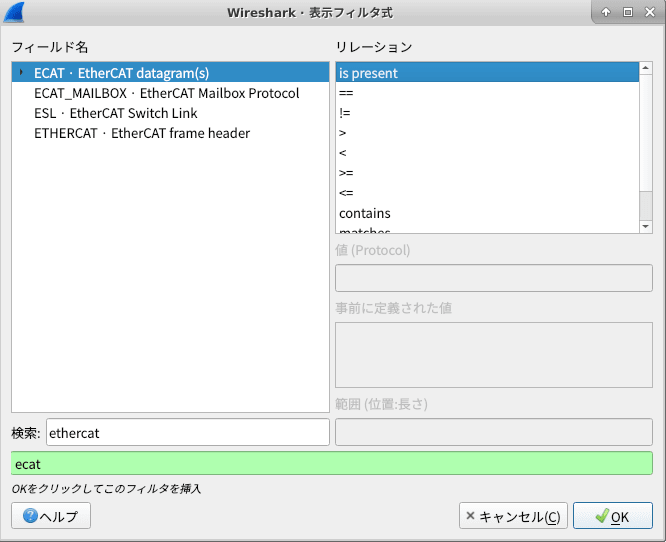Click the title bar up-arrow shade icon
666x542 pixels.
point(606,12)
